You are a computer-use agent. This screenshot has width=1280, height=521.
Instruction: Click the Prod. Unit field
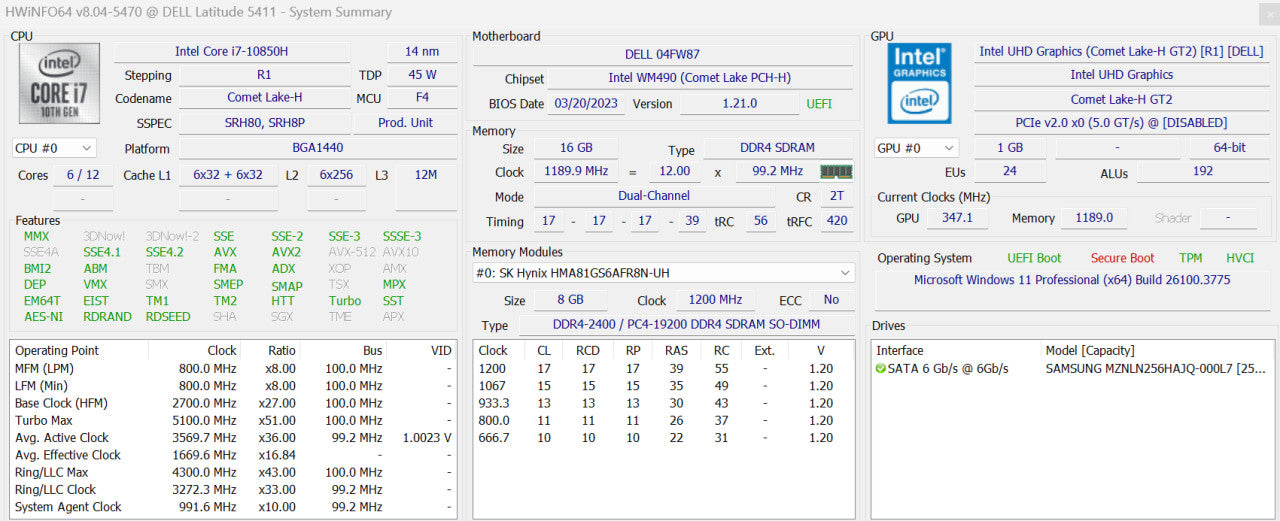pyautogui.click(x=406, y=122)
